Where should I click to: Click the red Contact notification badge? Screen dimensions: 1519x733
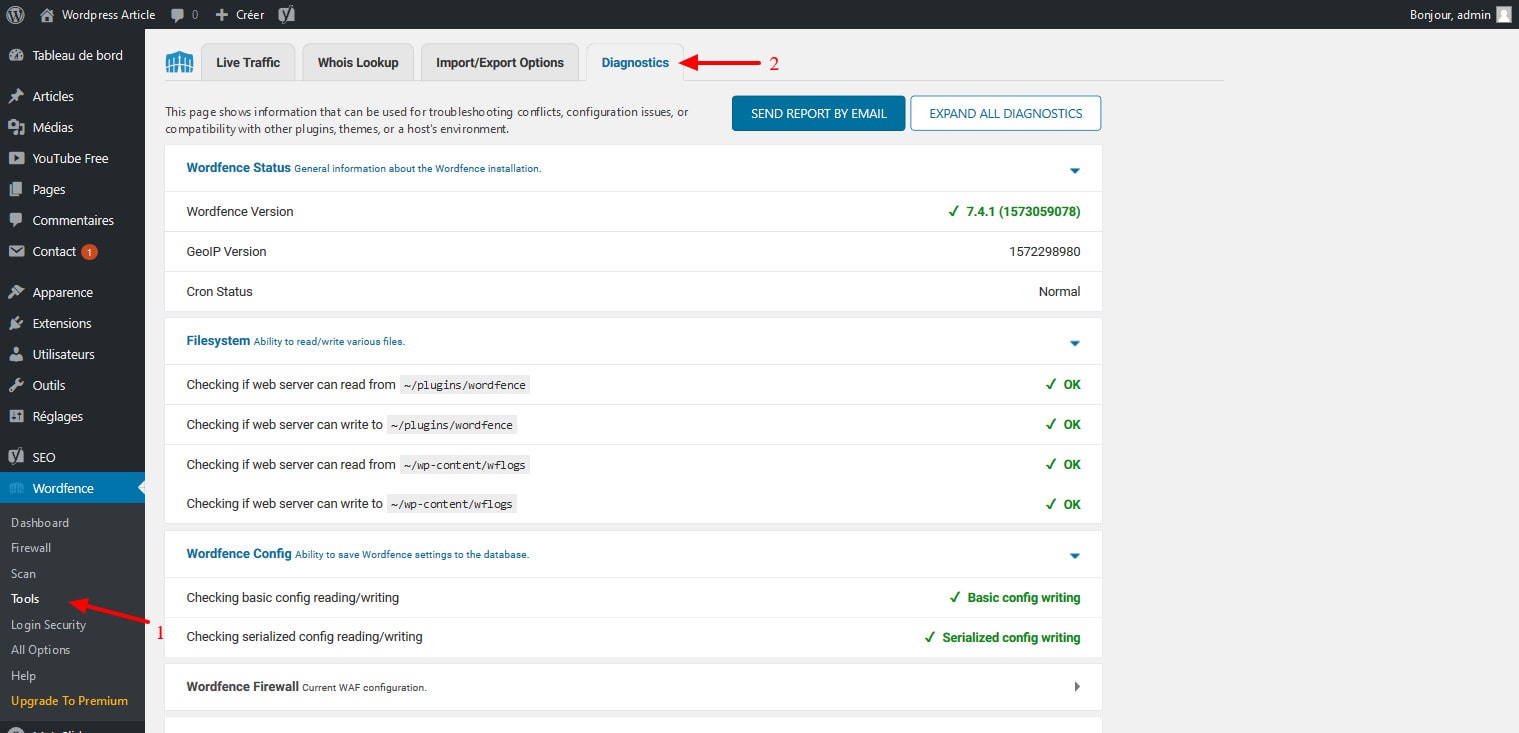pos(89,252)
